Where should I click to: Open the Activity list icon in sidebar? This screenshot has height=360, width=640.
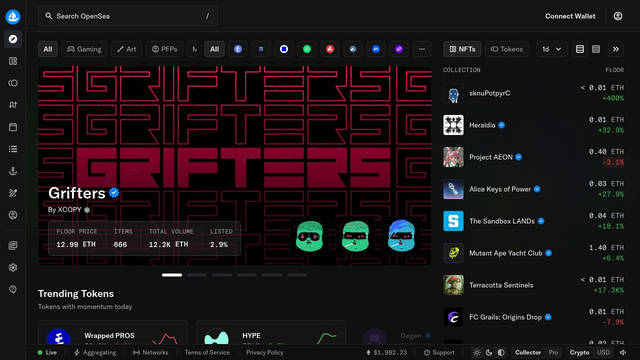point(13,149)
